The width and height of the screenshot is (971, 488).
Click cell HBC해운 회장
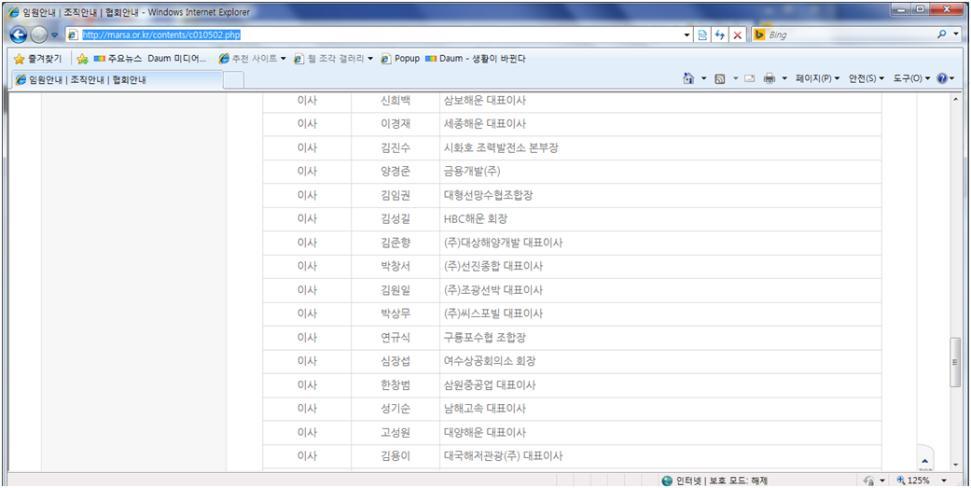[660, 219]
